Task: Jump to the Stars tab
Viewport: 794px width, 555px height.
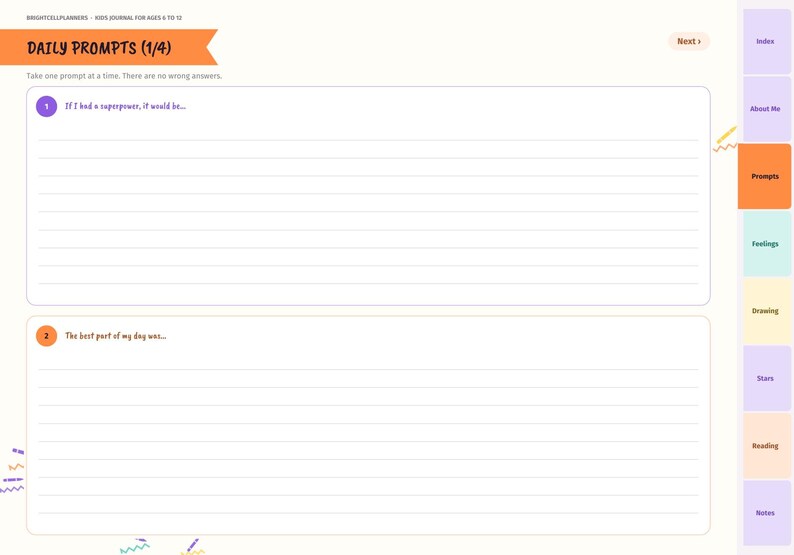Action: [x=767, y=378]
